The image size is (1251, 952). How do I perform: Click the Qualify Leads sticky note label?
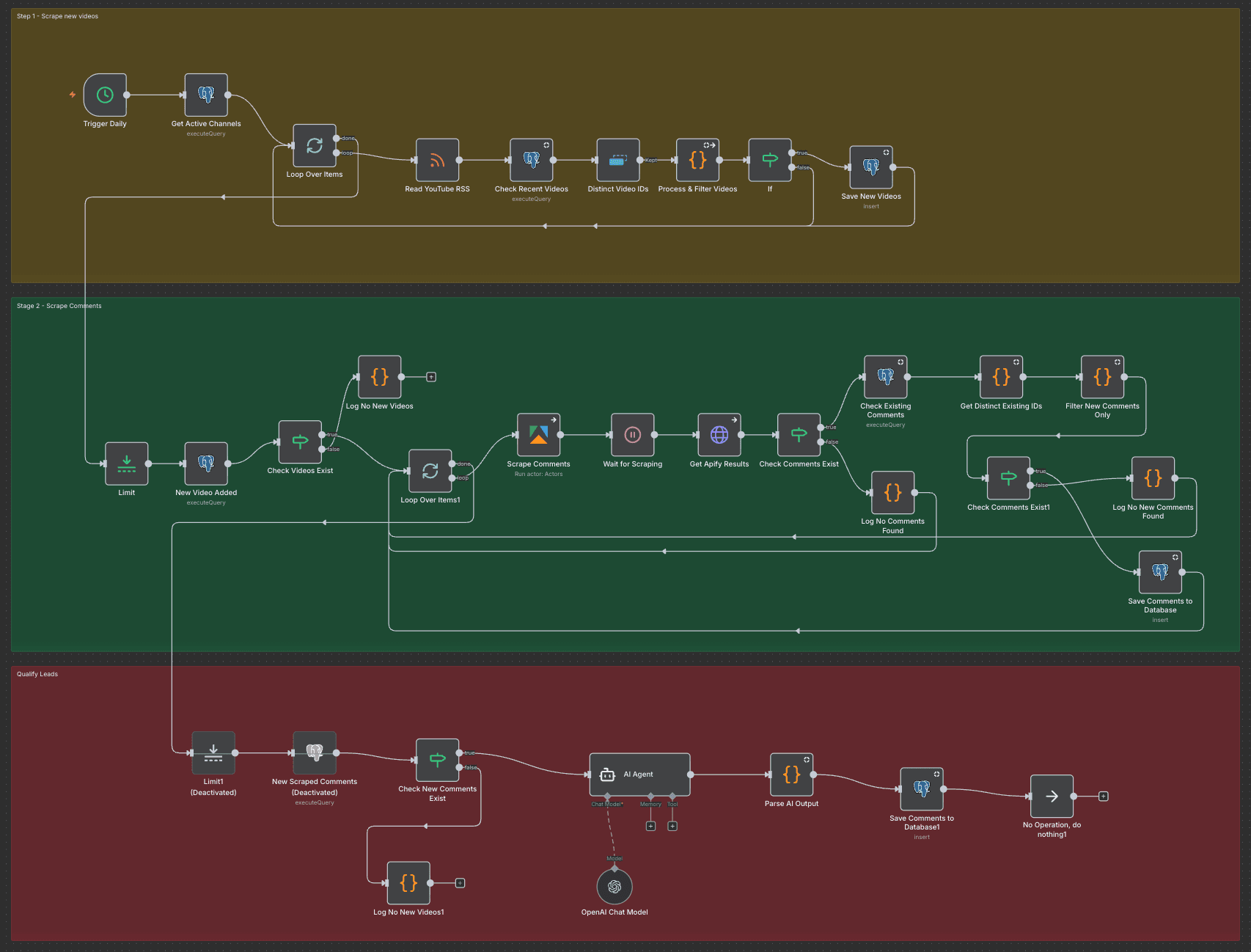point(37,673)
